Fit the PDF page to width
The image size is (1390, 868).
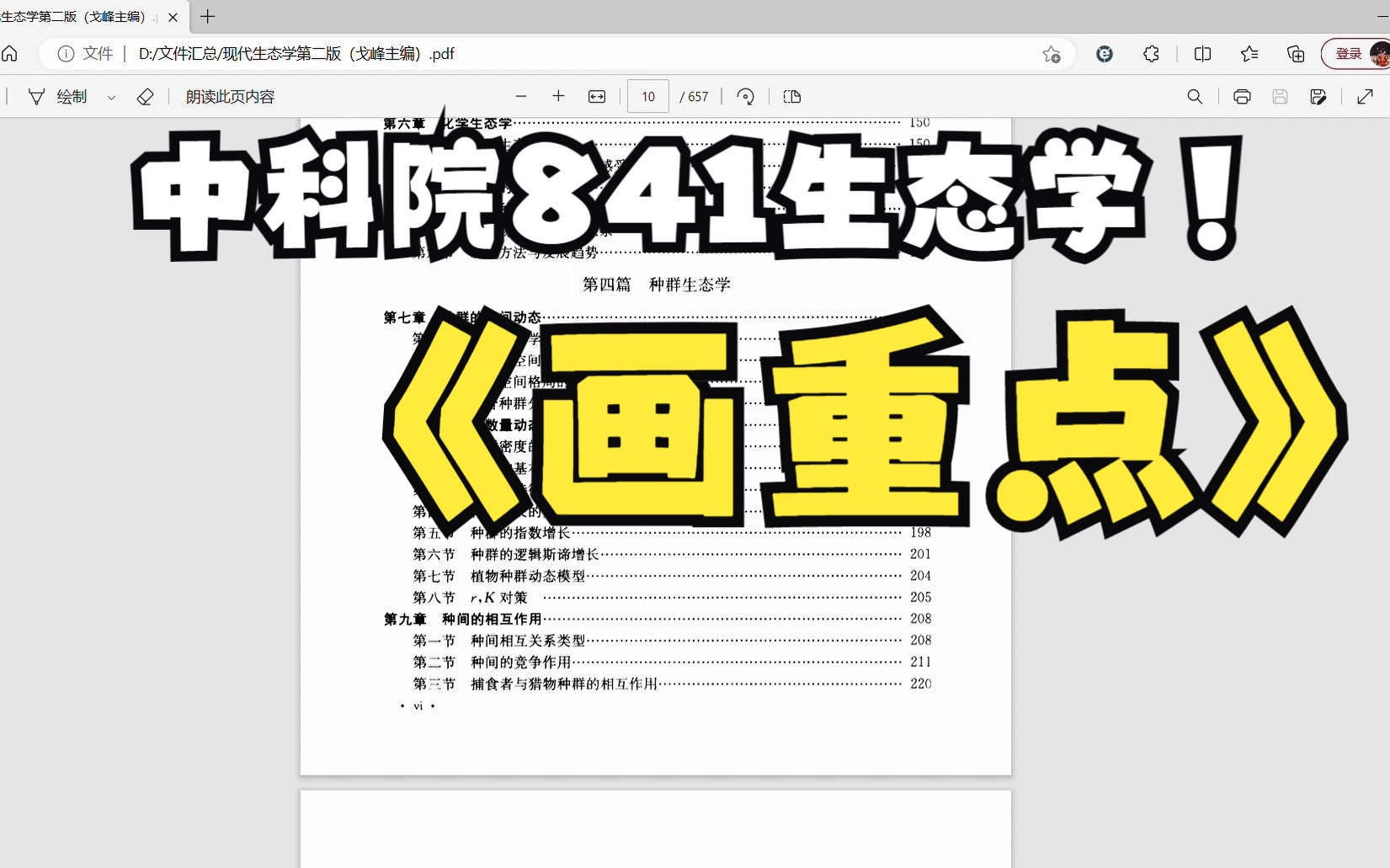tap(597, 97)
